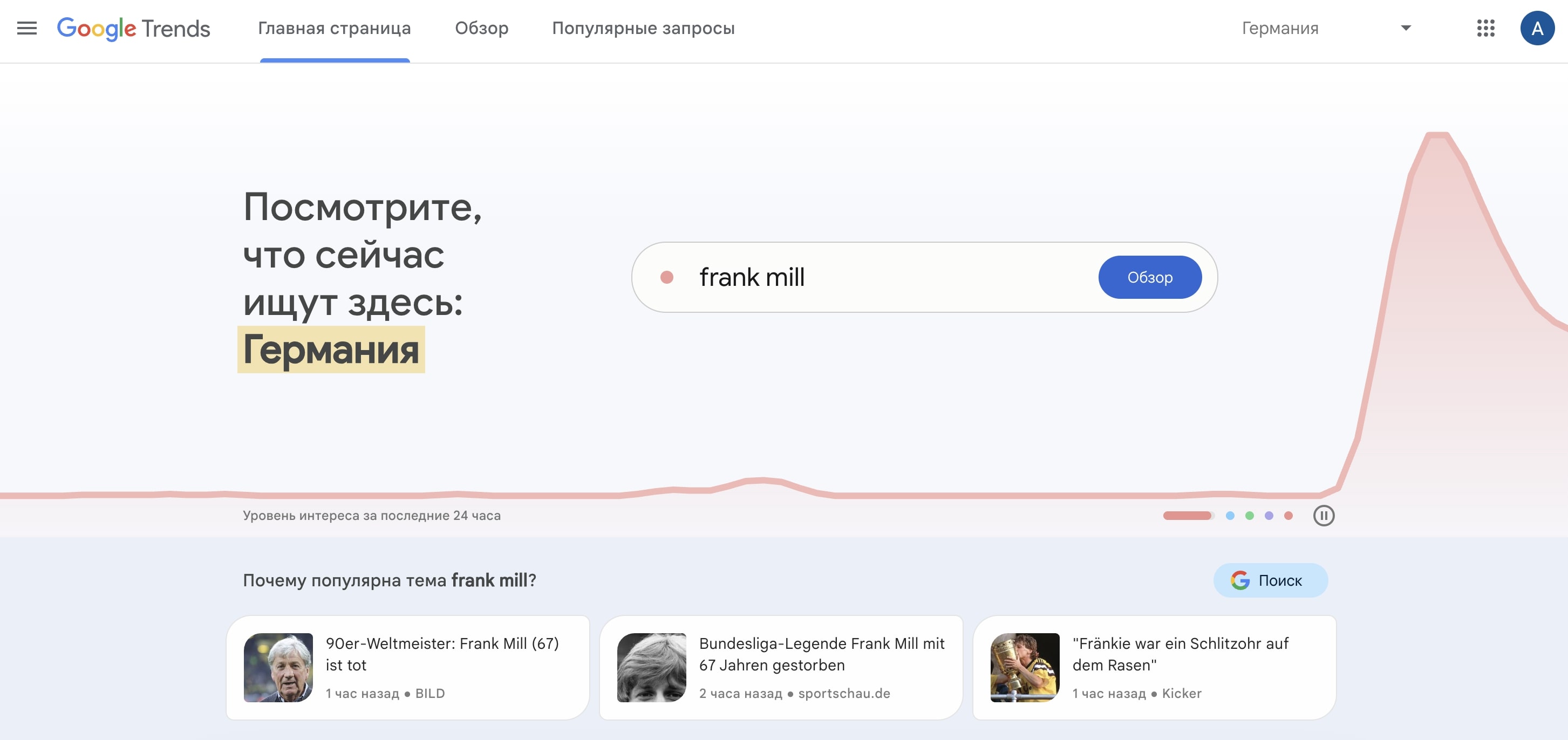Click "1 час назад • BILD" text

pyautogui.click(x=385, y=693)
